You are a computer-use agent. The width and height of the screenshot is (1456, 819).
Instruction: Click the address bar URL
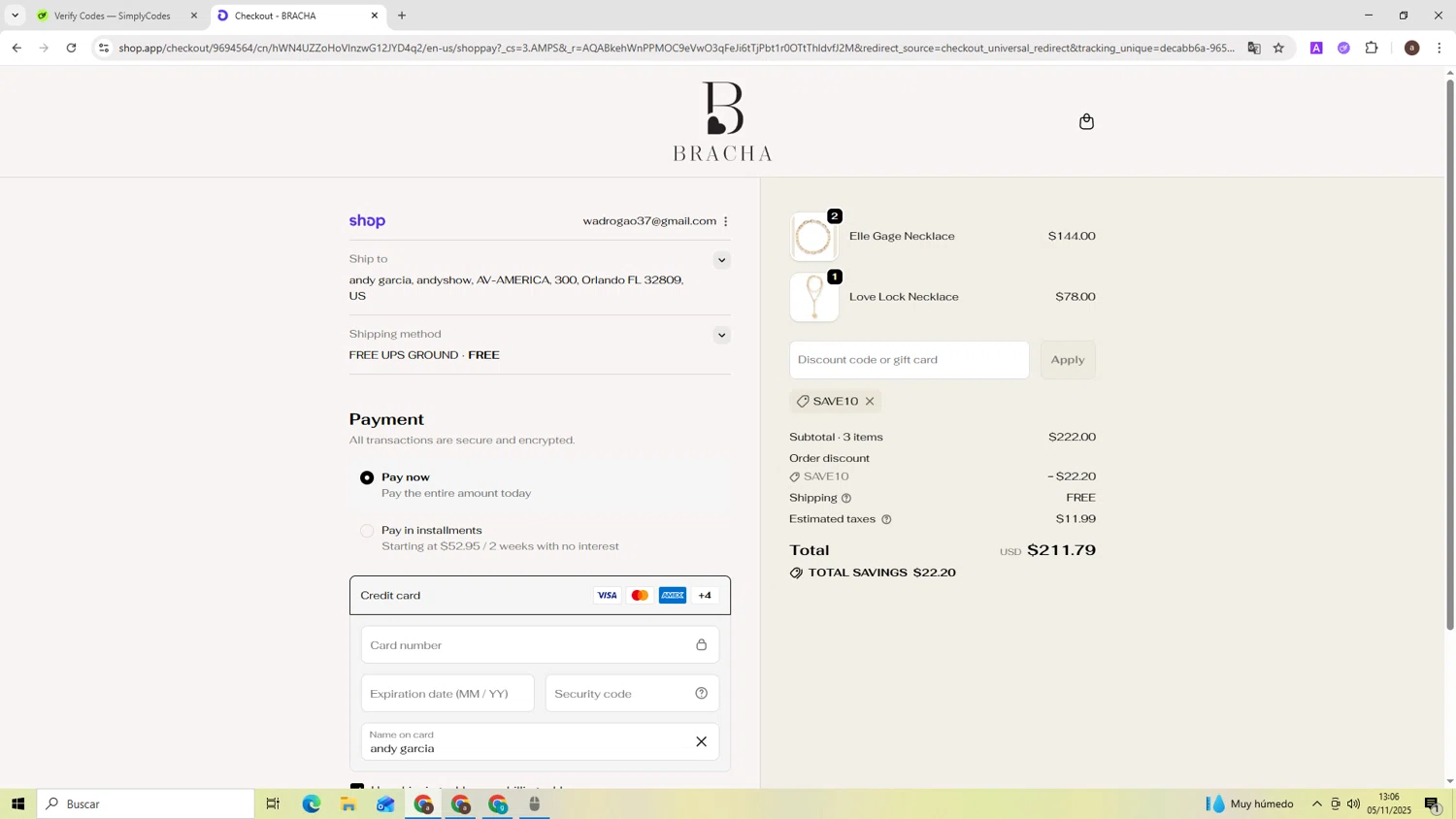point(677,48)
